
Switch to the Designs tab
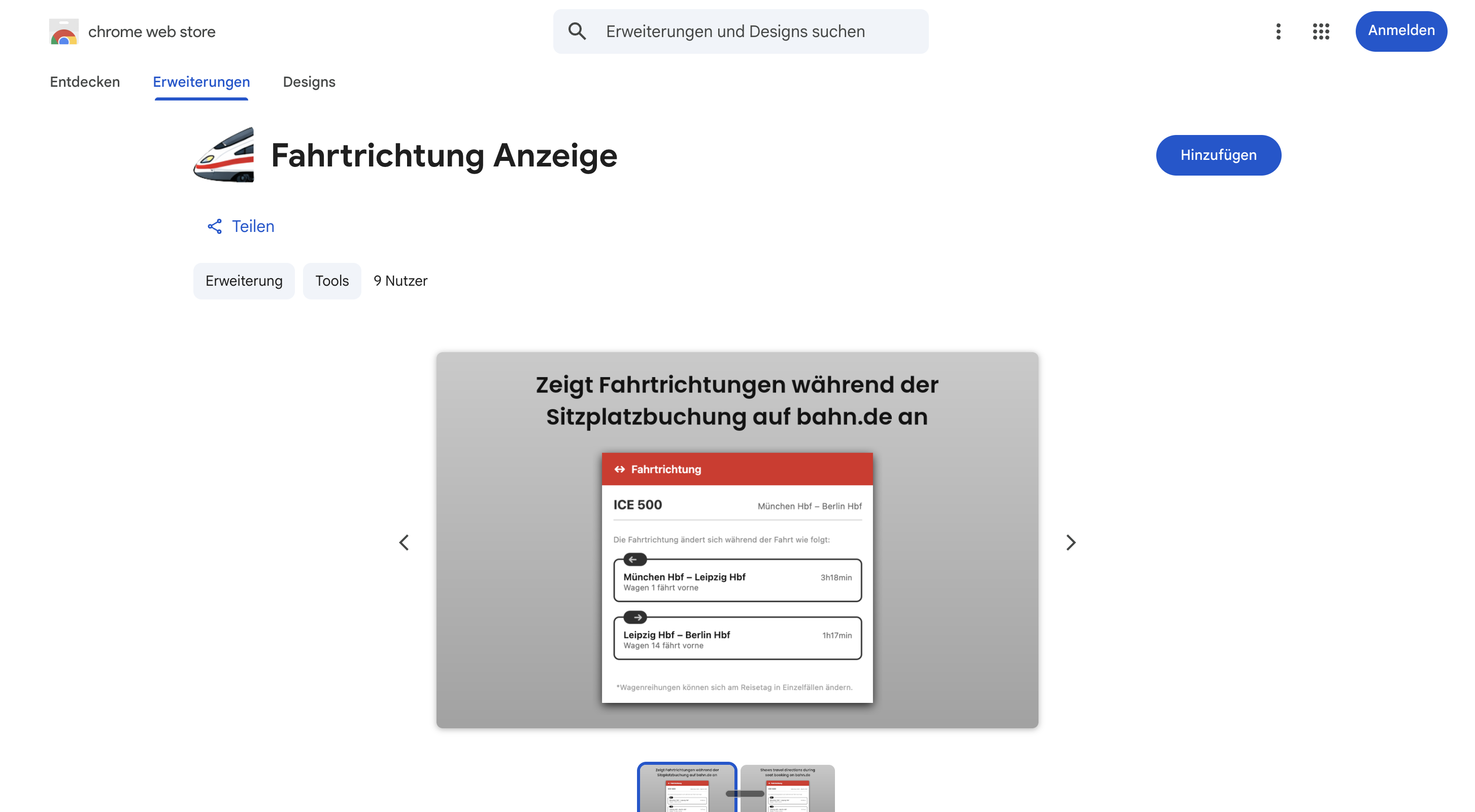coord(309,82)
